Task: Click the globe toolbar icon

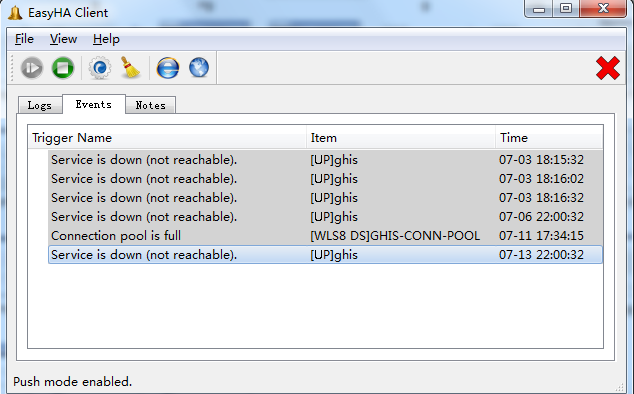Action: [199, 68]
